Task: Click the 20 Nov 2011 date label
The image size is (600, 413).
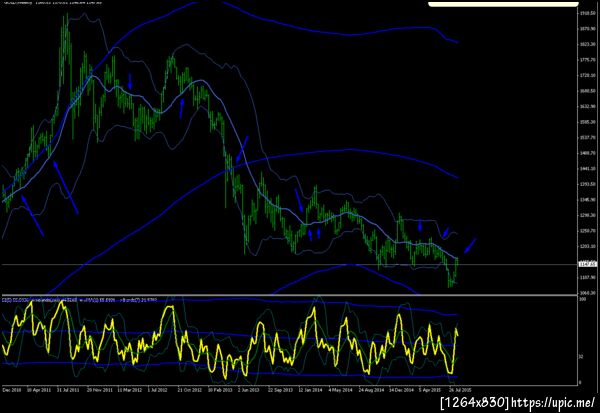Action: click(x=99, y=390)
